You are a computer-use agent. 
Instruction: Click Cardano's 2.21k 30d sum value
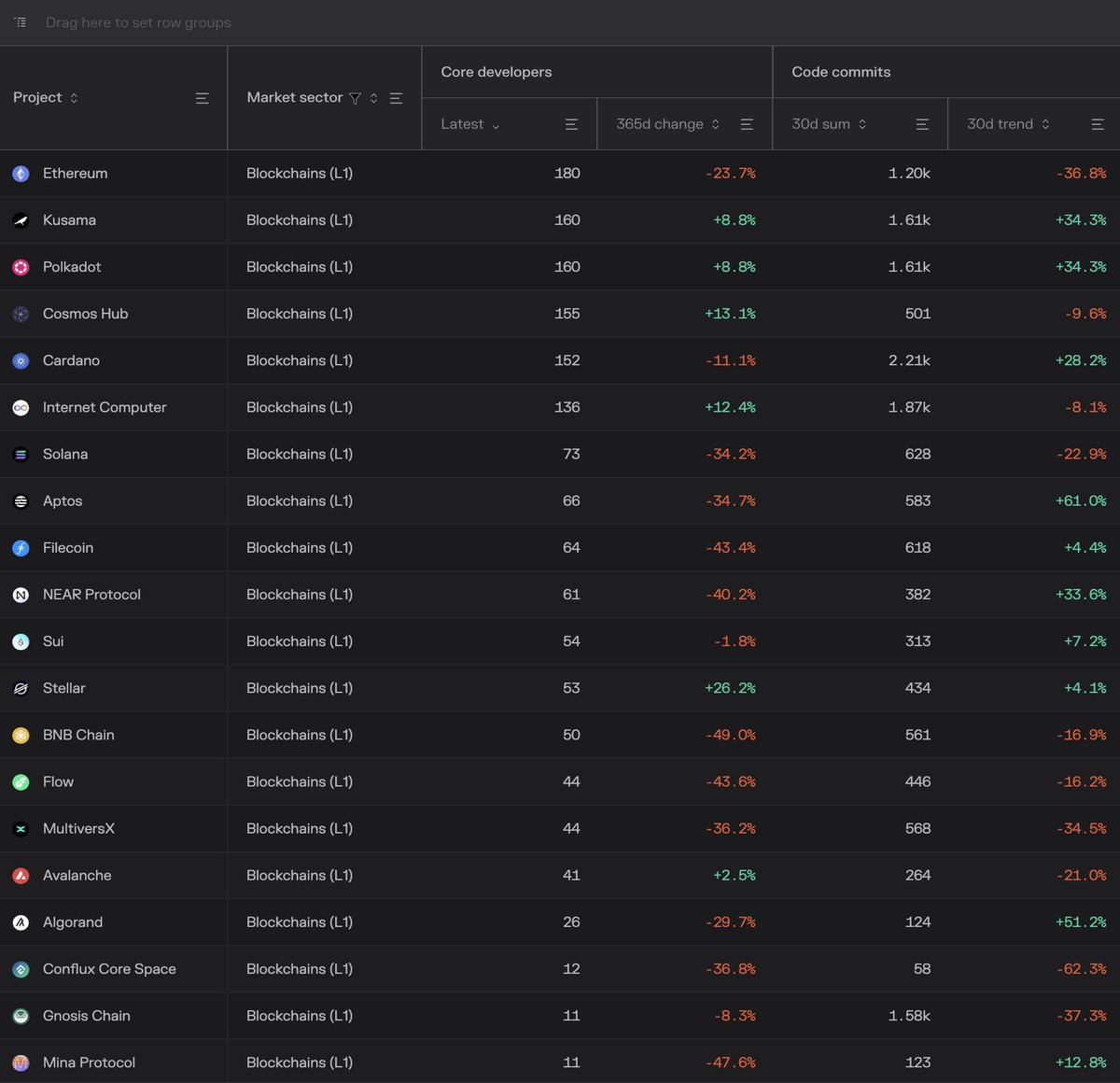(909, 360)
